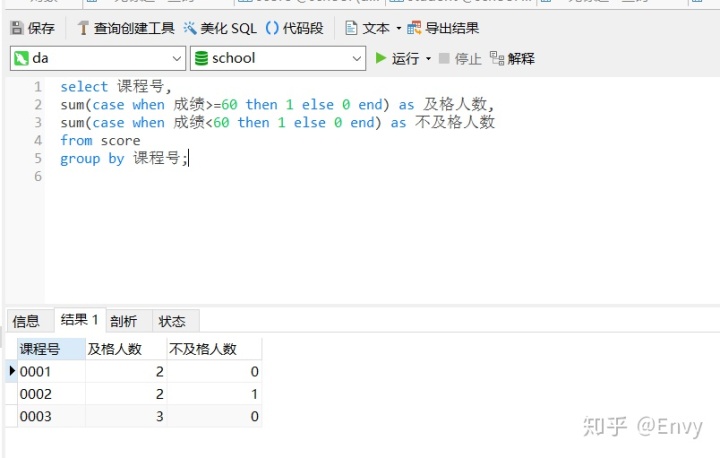The width and height of the screenshot is (720, 458).
Task: Click the query builder tool icon
Action: pyautogui.click(x=83, y=28)
